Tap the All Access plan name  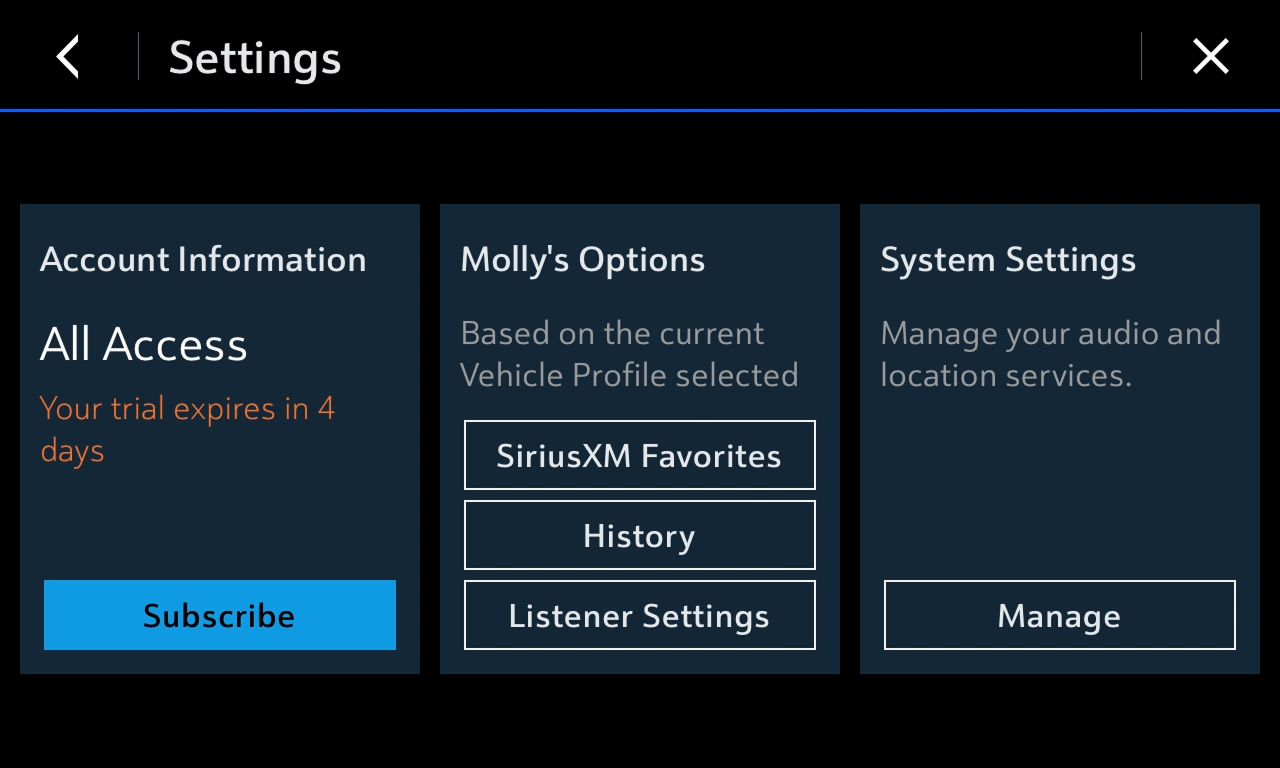[143, 345]
